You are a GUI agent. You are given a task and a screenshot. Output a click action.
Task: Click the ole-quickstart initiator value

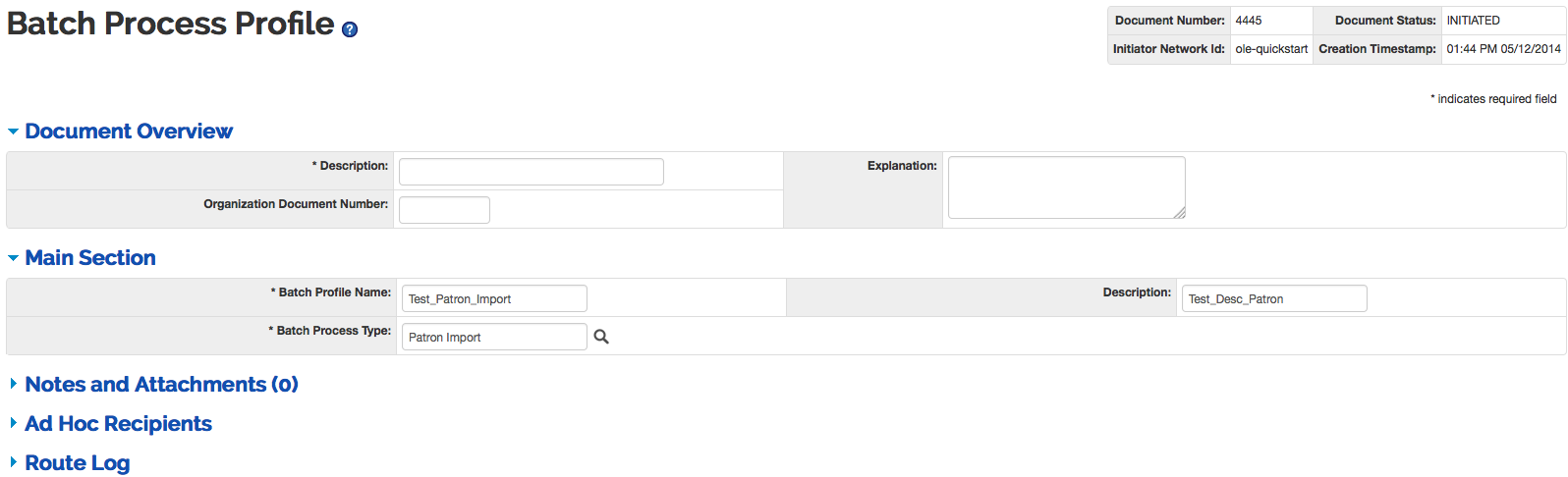point(1271,49)
